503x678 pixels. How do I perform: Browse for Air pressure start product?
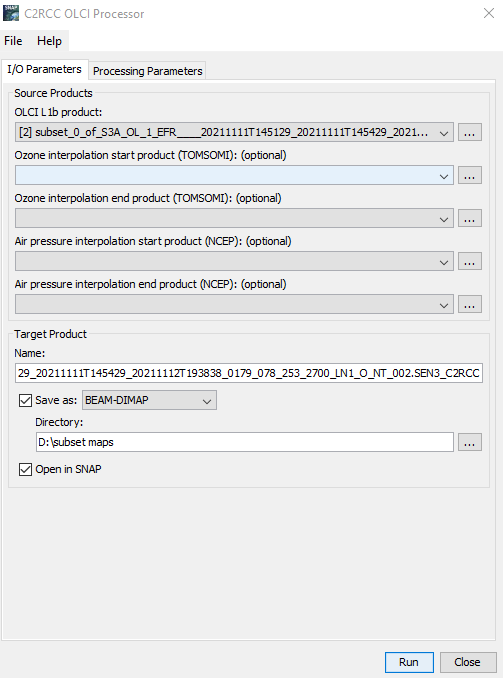[x=470, y=261]
